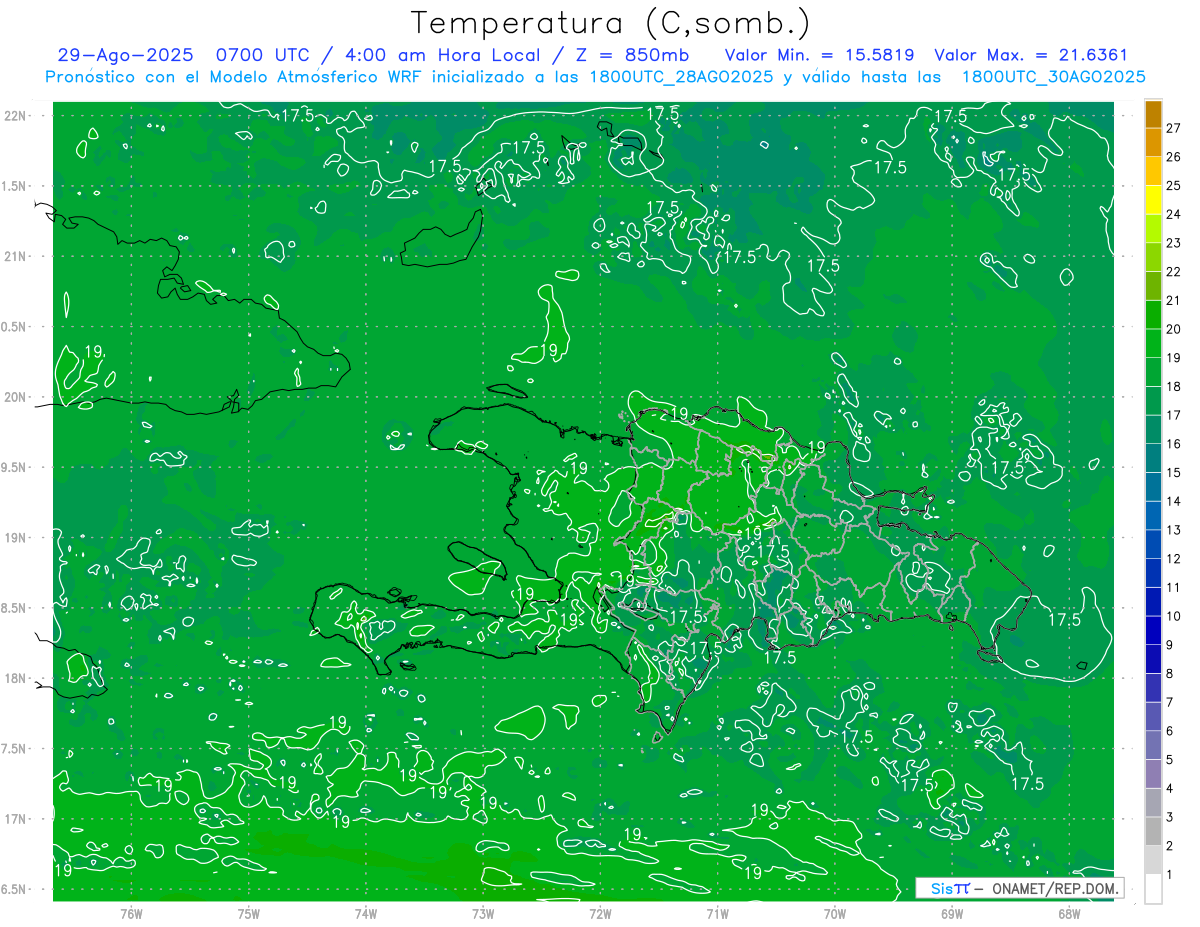Click the '9.5N' latitude axis label
This screenshot has height=927, width=1200.
14,467
